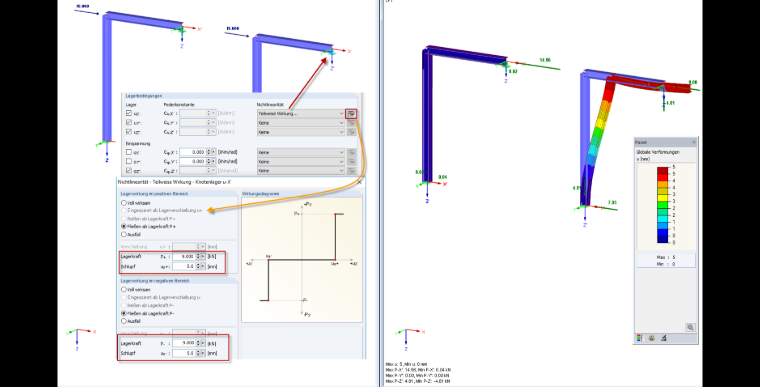Viewport: 760px width, 387px height.
Task: Click the spinner on Schlupf uy+ field
Action: 198,266
